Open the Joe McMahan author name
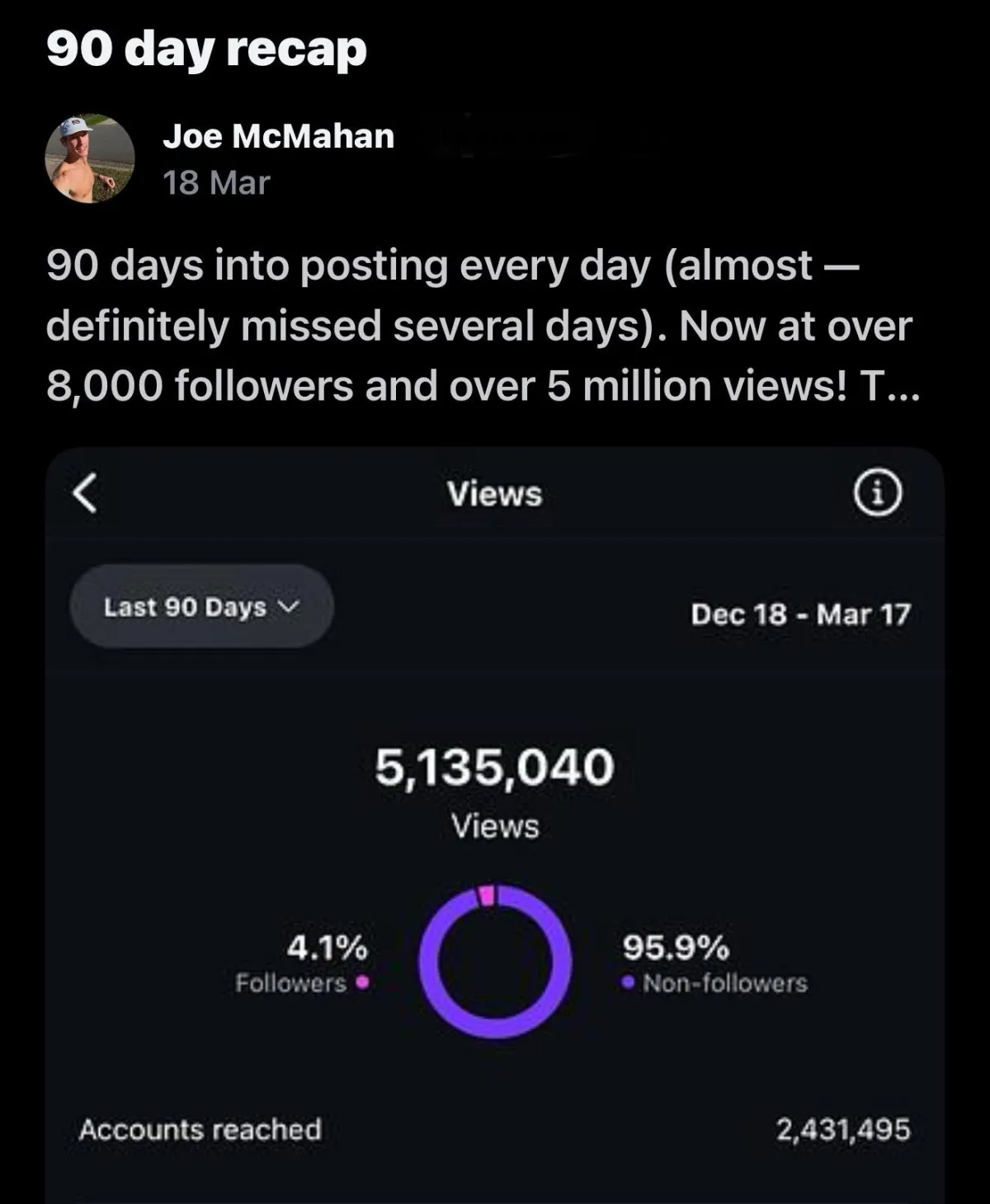 pos(279,136)
